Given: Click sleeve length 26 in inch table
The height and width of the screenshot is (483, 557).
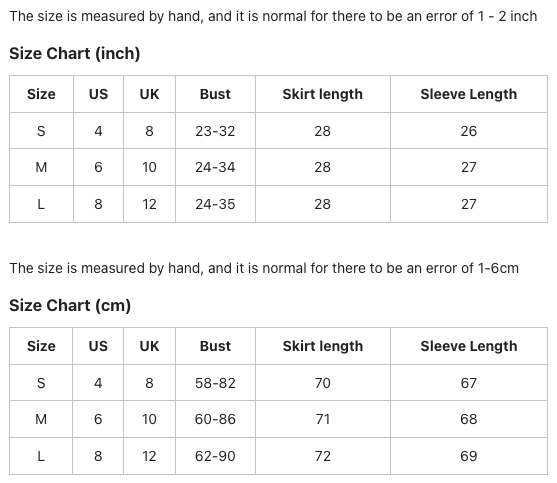Looking at the screenshot, I should point(469,131).
